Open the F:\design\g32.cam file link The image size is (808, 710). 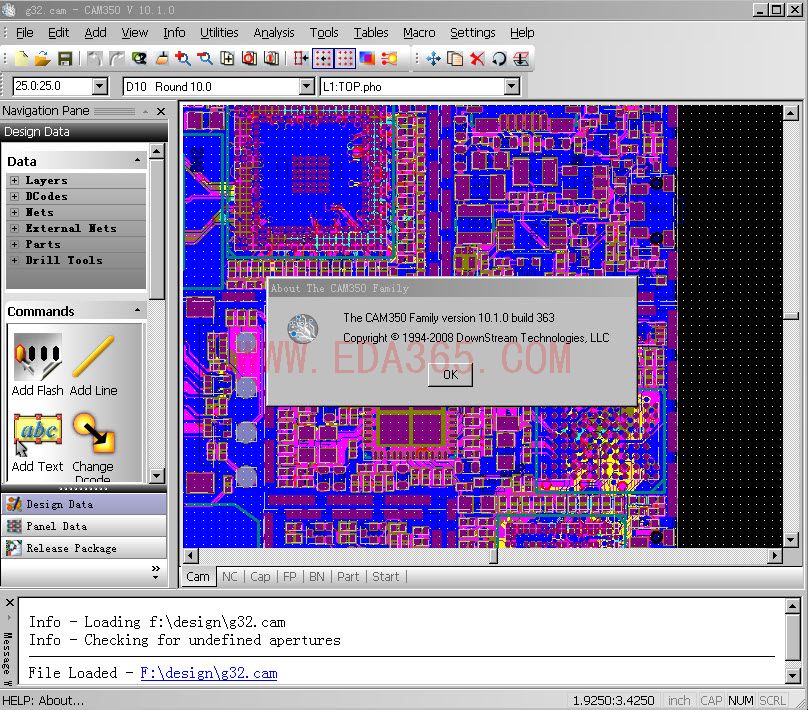[209, 673]
